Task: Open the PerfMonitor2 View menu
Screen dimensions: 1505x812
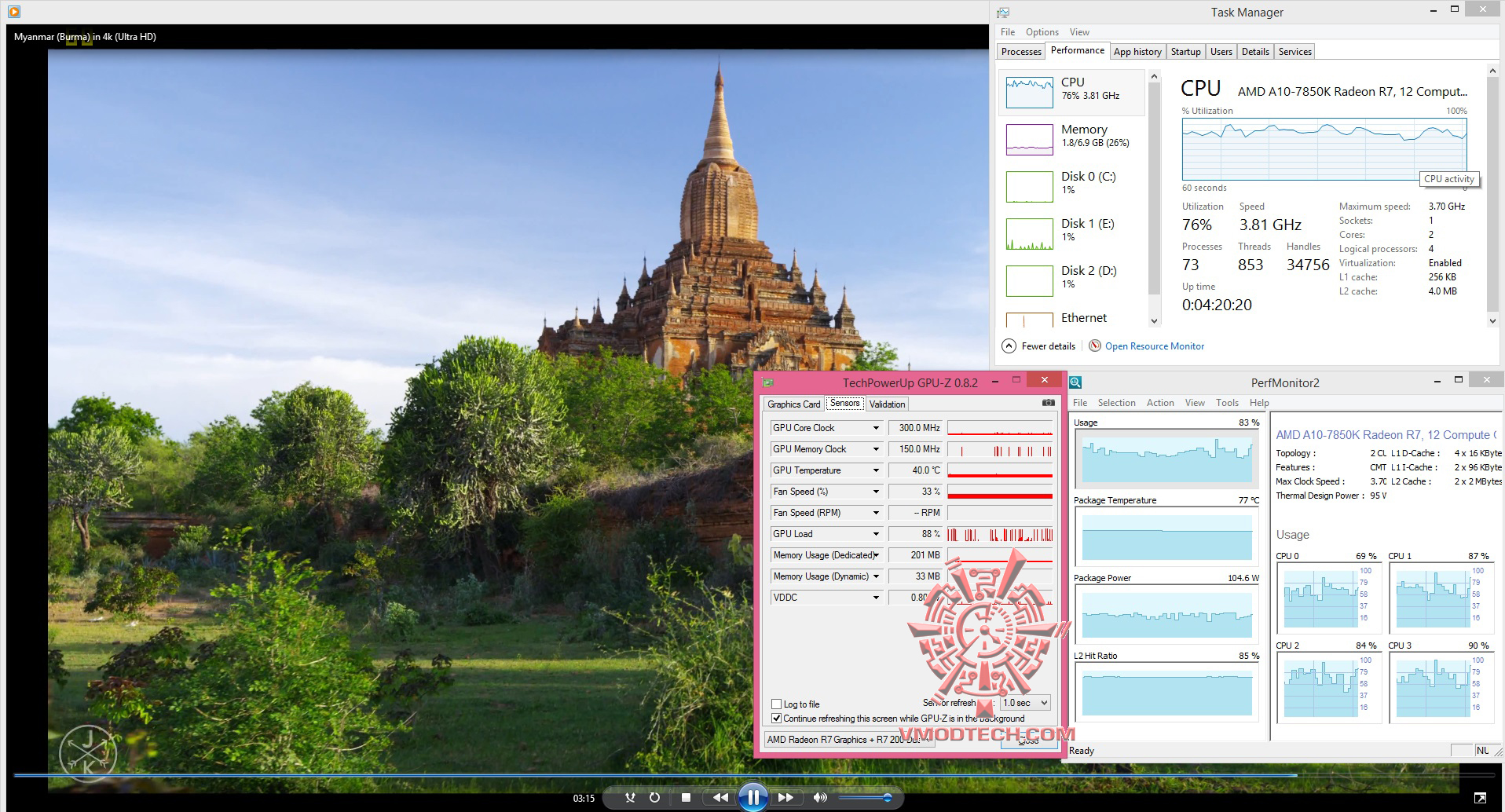Action: click(x=1195, y=403)
